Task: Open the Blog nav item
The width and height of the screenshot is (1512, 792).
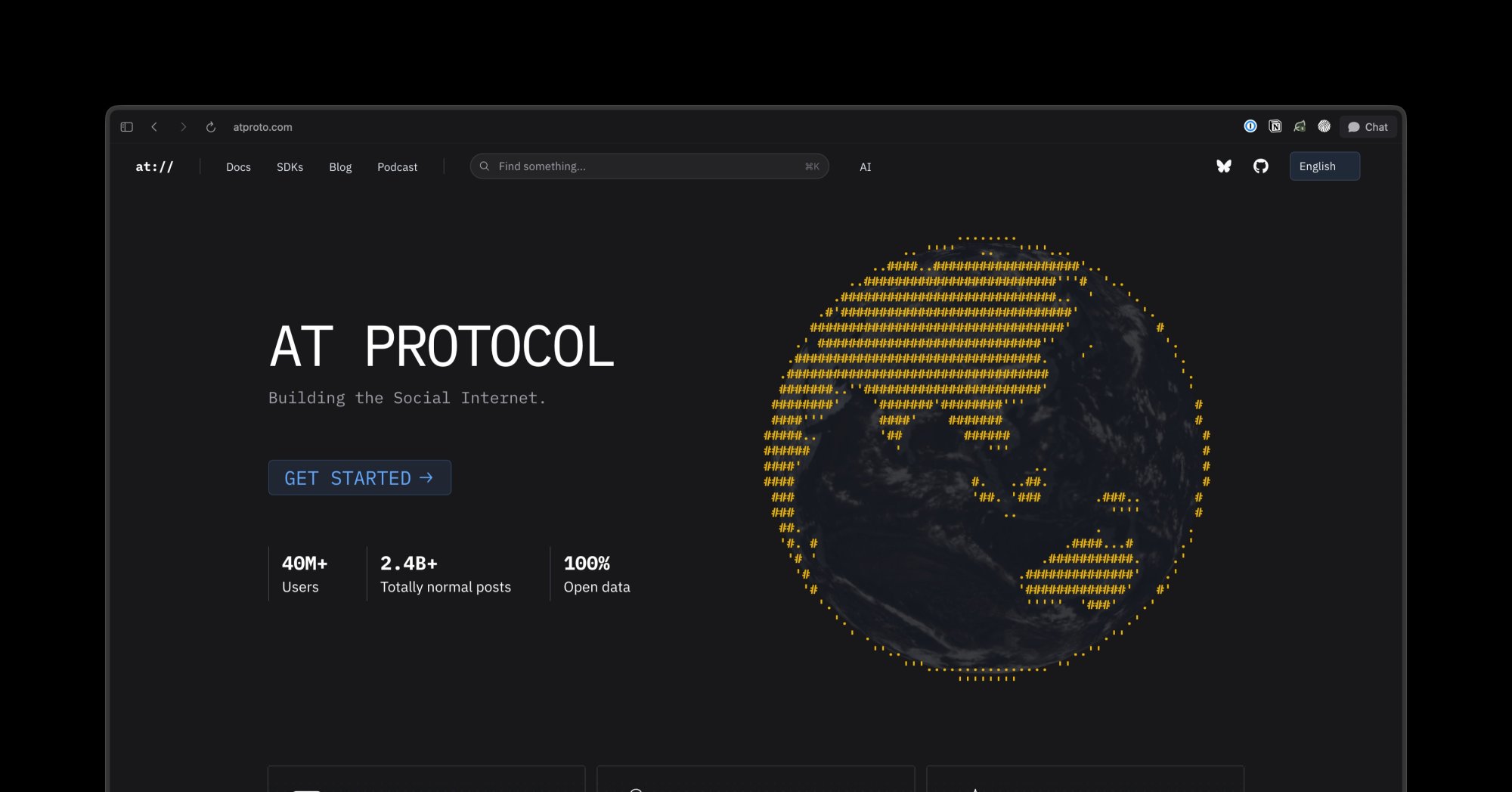Action: coord(340,167)
